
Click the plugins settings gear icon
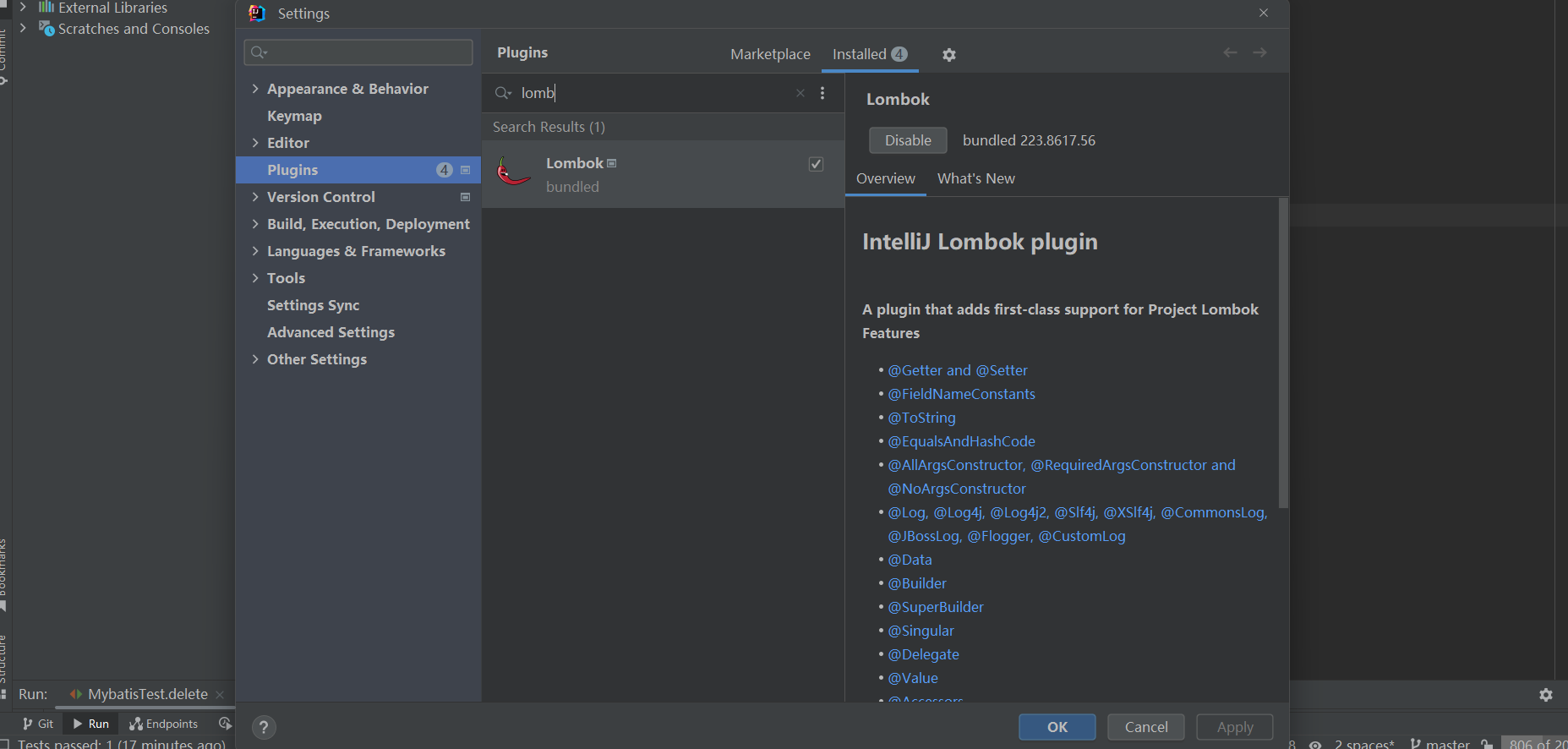pos(949,55)
